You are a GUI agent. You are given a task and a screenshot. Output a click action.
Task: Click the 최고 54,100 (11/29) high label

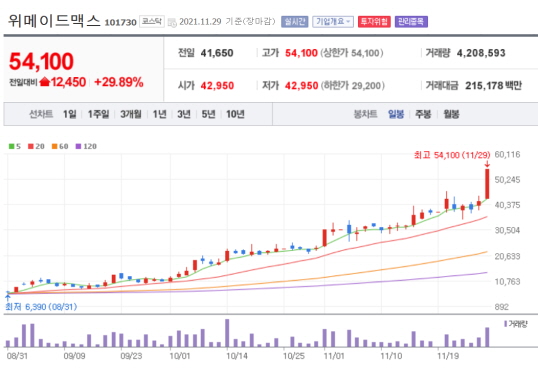(x=452, y=155)
